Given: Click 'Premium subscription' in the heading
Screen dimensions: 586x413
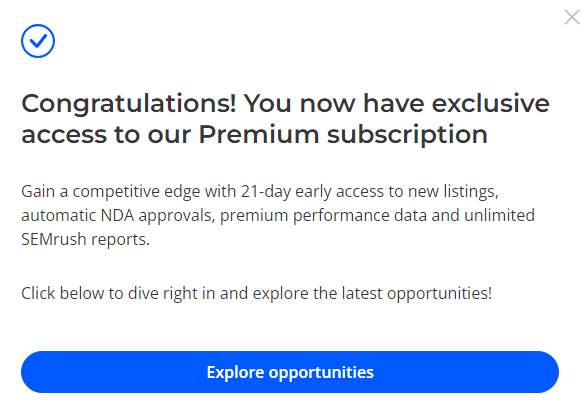Looking at the screenshot, I should click(343, 135).
